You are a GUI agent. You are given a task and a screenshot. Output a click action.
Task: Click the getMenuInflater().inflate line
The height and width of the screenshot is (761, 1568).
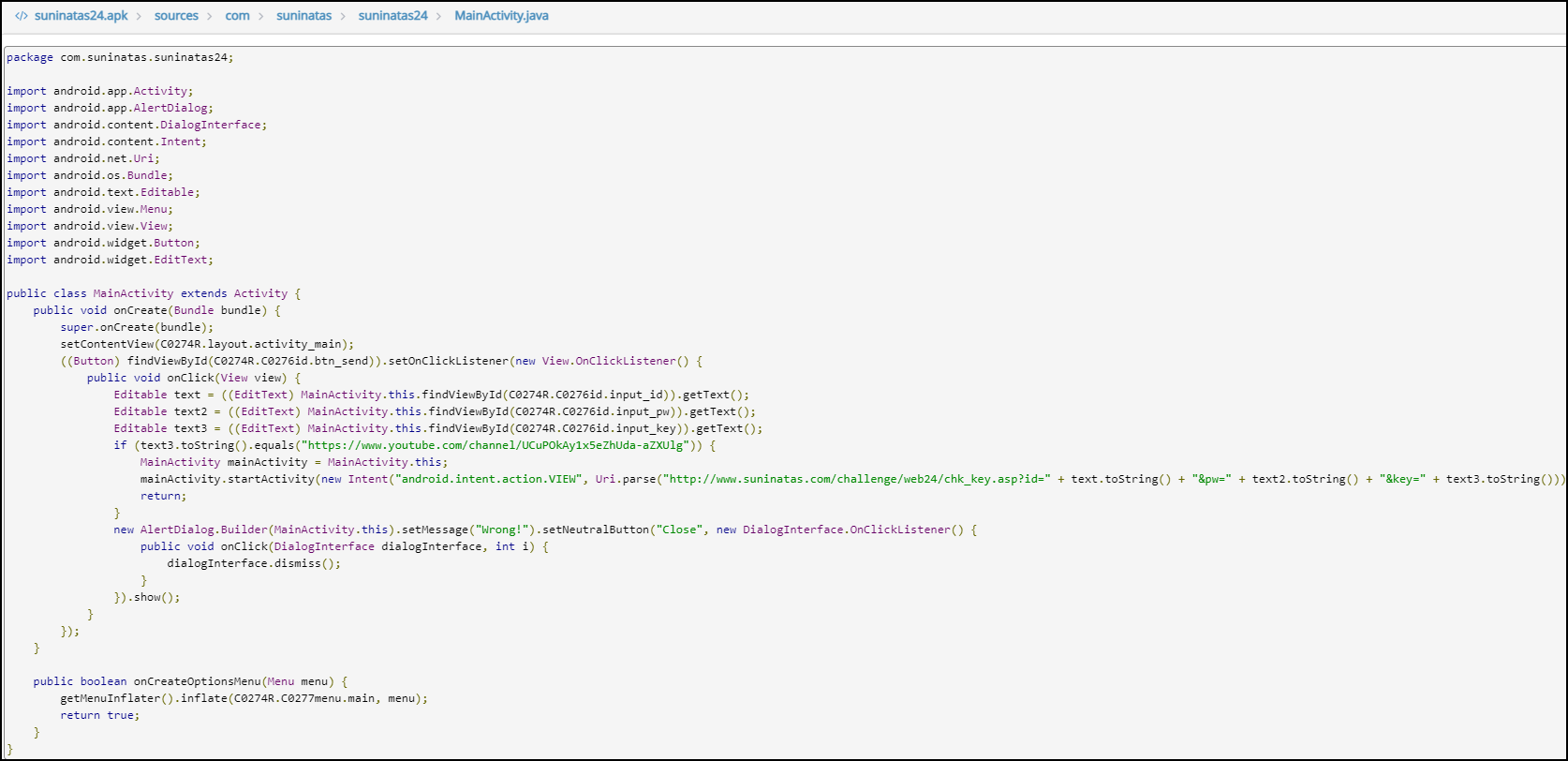click(244, 698)
